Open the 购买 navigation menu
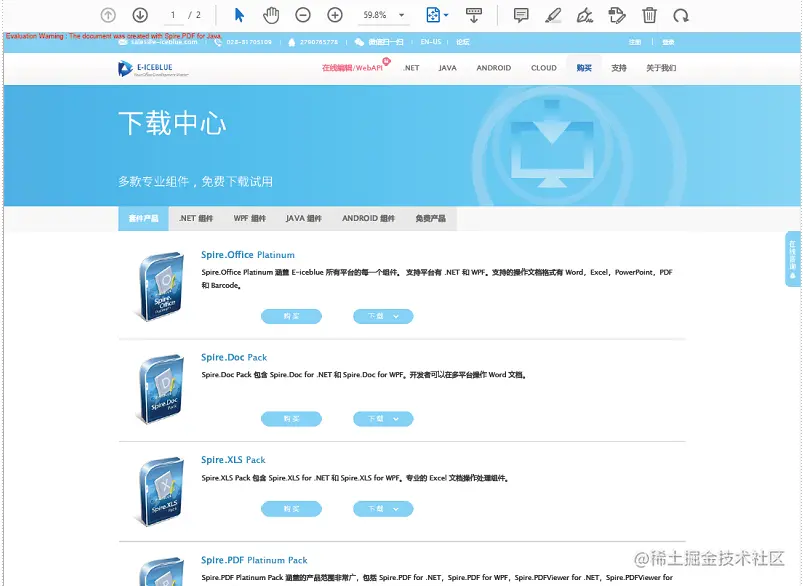This screenshot has width=803, height=586. pos(584,68)
